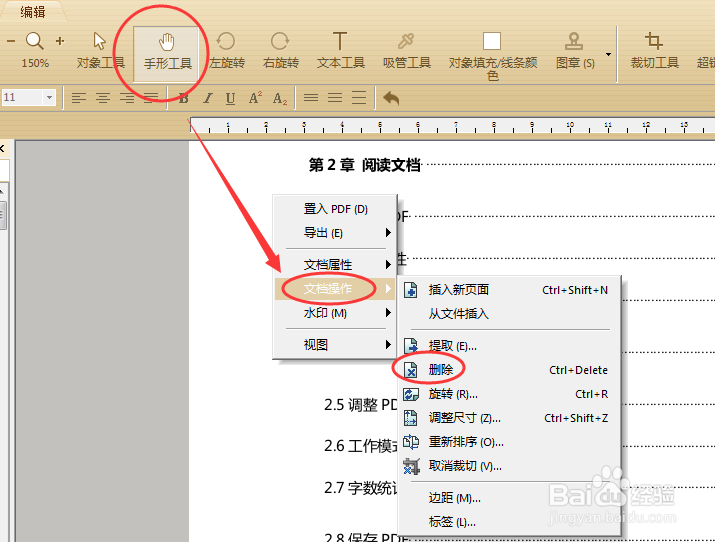Align text right
Viewport: 715px width, 542px height.
[x=127, y=98]
